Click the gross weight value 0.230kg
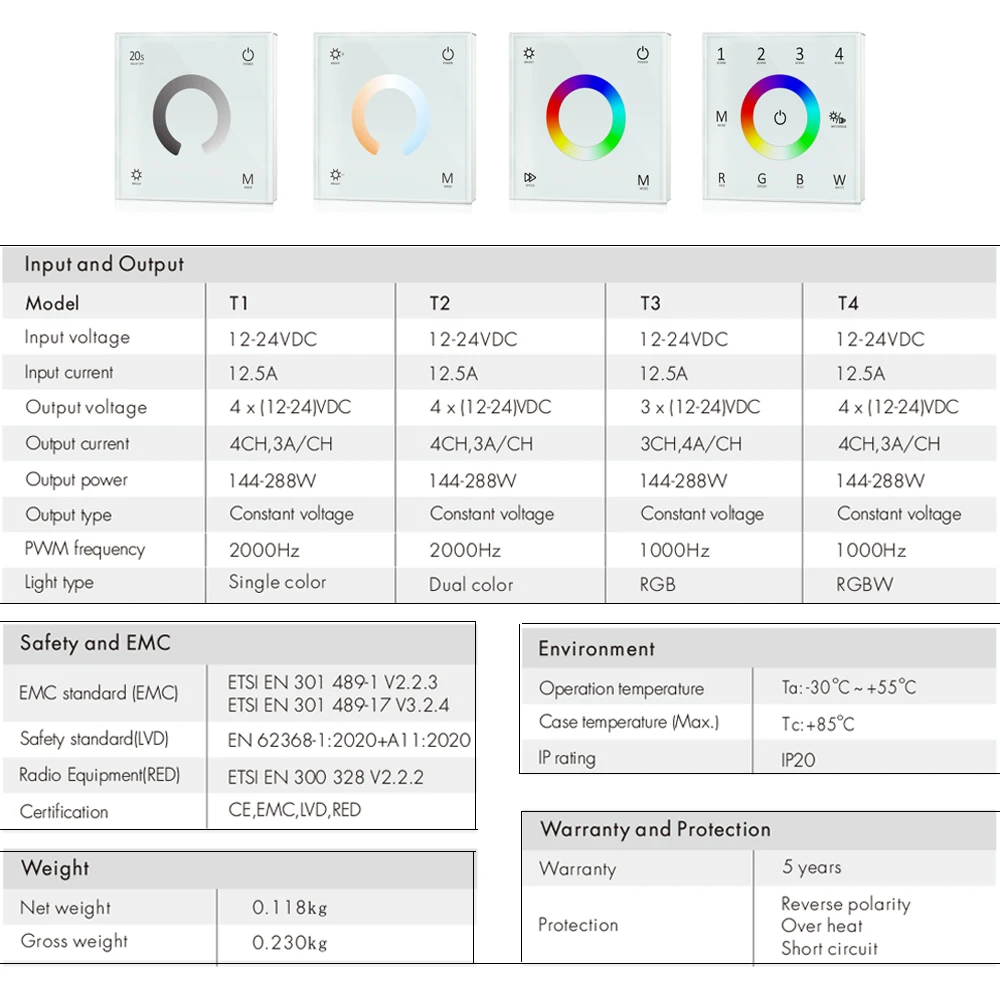This screenshot has width=1000, height=1000. click(290, 943)
